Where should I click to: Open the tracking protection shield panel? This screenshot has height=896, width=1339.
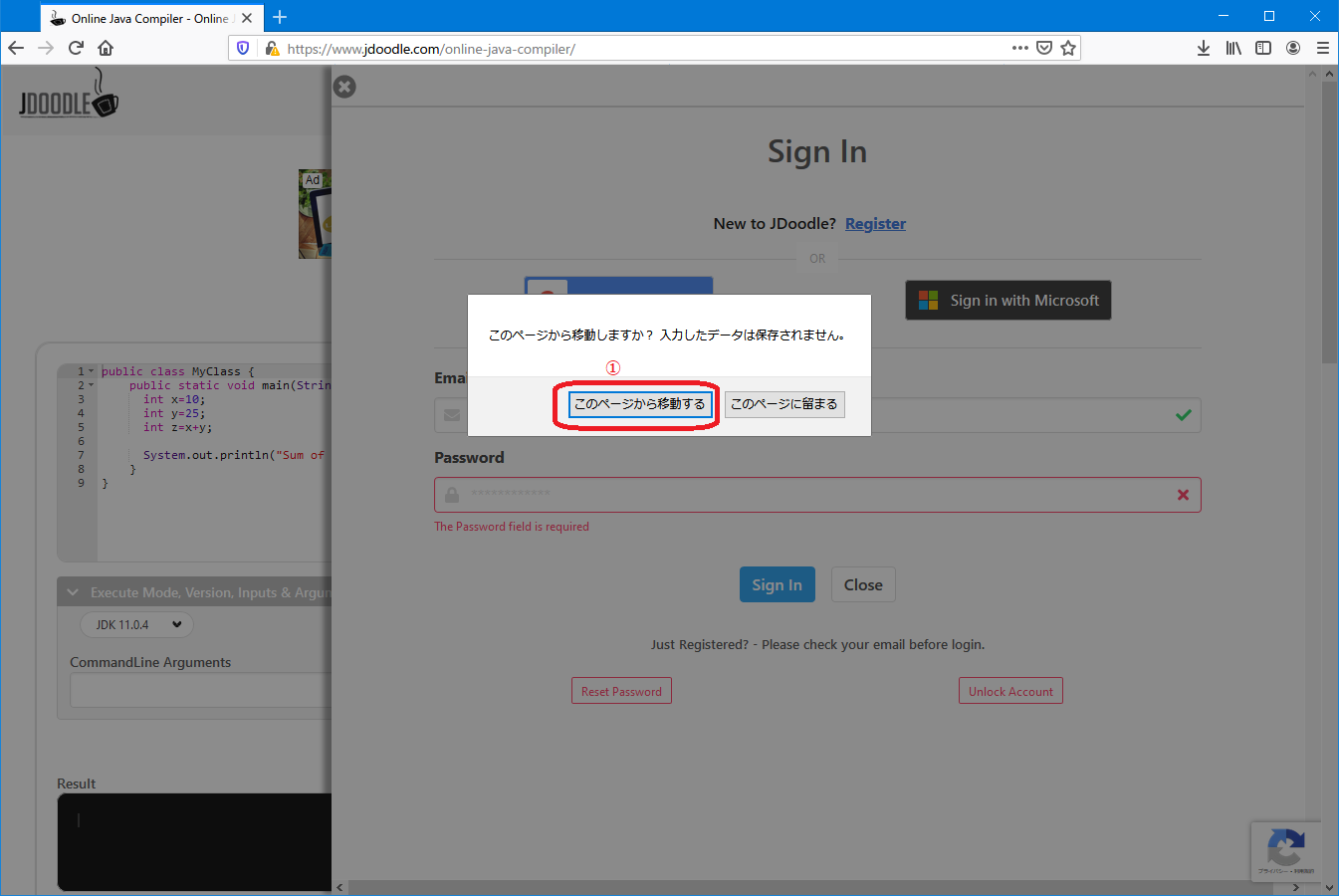pos(243,48)
